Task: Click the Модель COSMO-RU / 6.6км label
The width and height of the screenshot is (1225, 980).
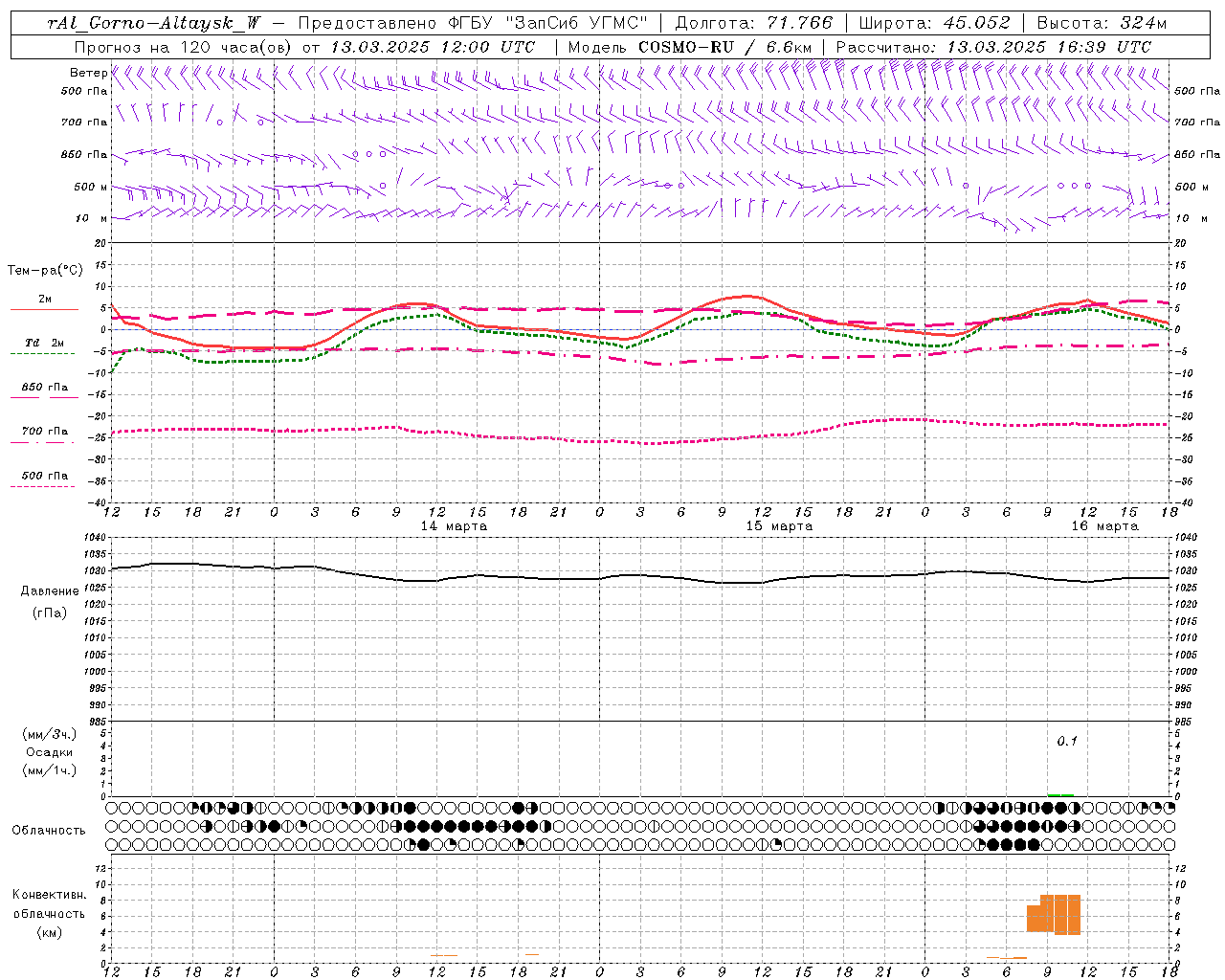Action: 690,47
